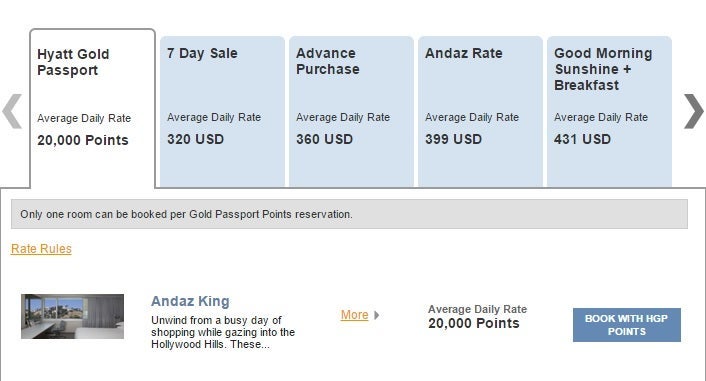
Task: Book with HGP Points button
Action: 627,325
